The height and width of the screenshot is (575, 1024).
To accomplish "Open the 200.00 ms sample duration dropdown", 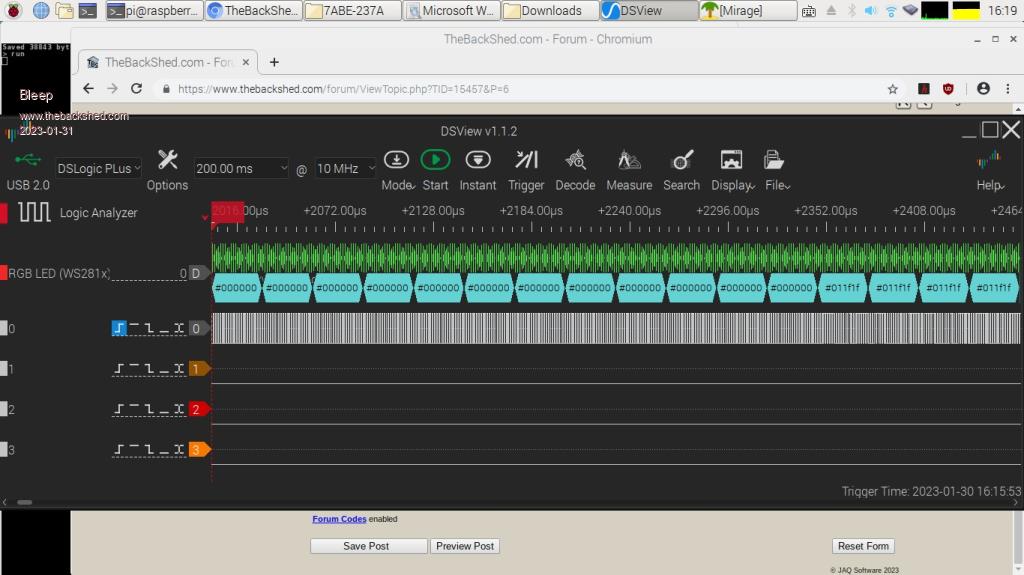I will (x=241, y=169).
